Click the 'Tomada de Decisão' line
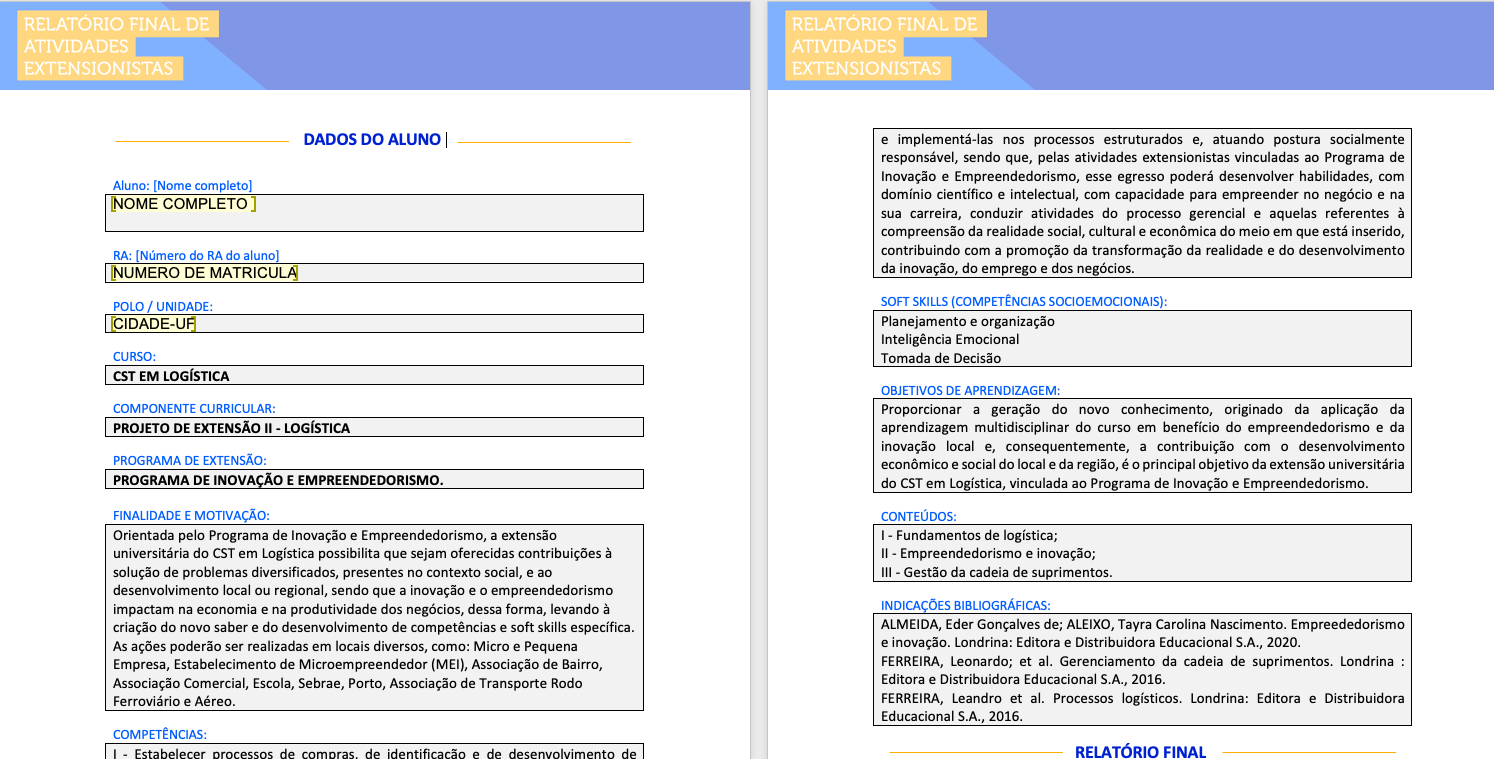This screenshot has height=759, width=1494. 940,358
